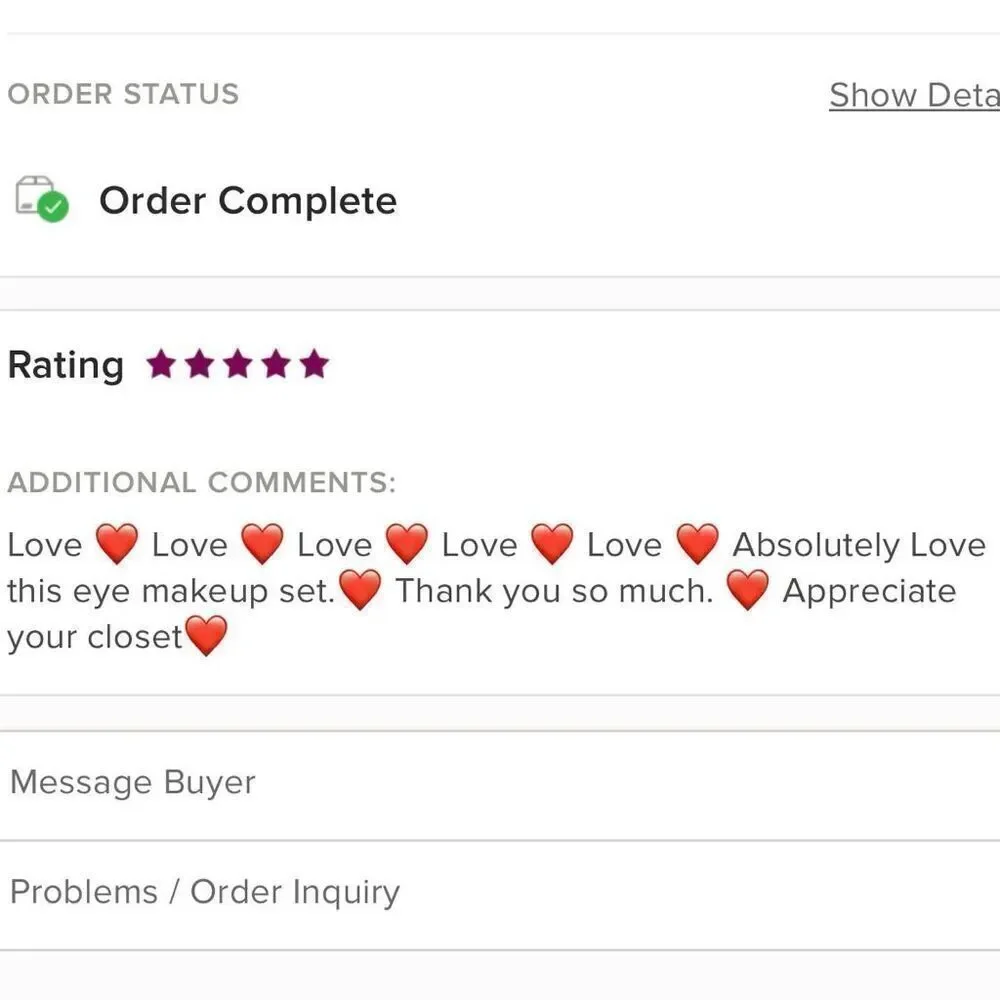Viewport: 1000px width, 1000px height.
Task: Click the Order Complete status text
Action: (x=248, y=200)
